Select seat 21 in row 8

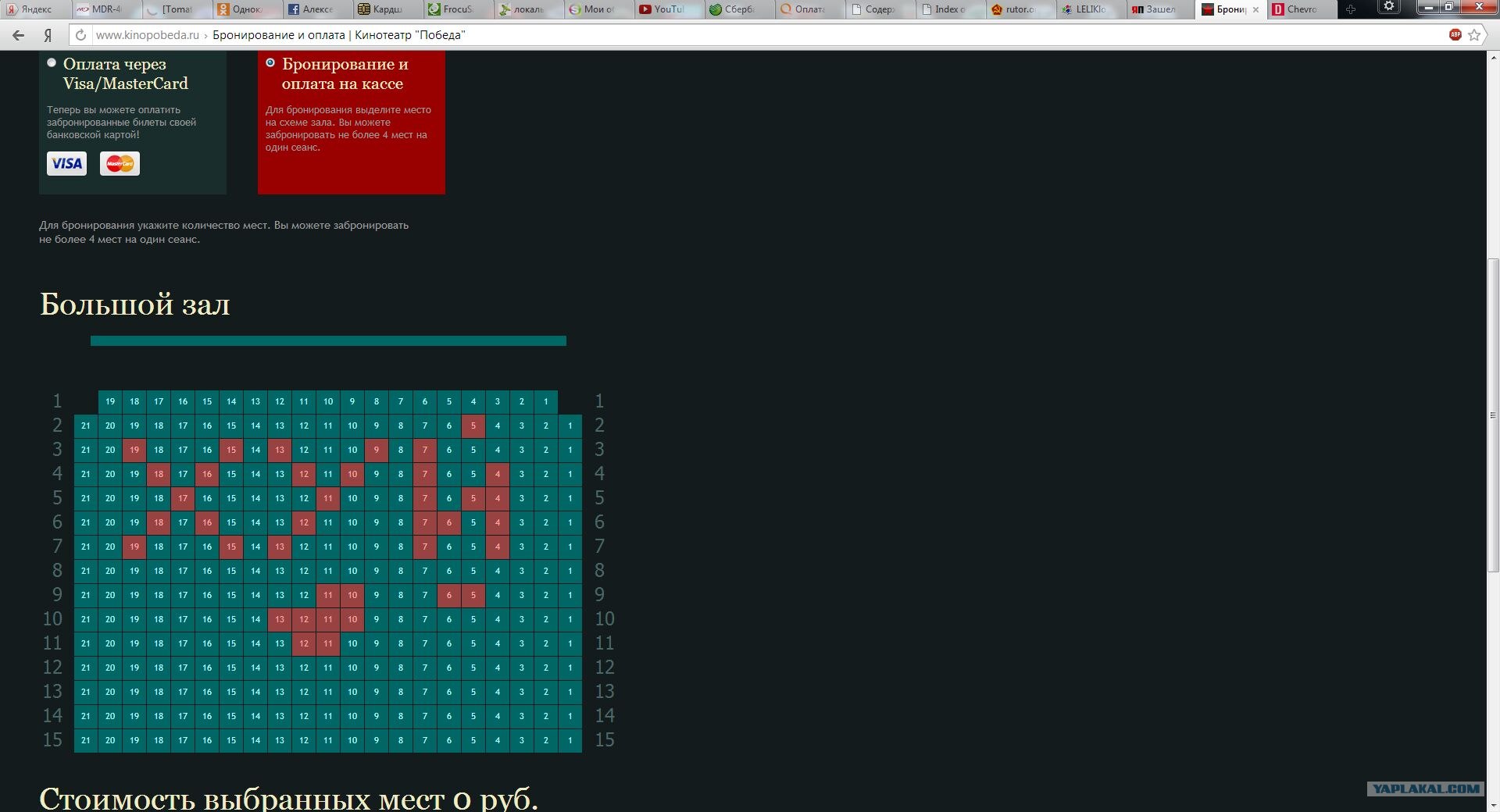click(86, 571)
